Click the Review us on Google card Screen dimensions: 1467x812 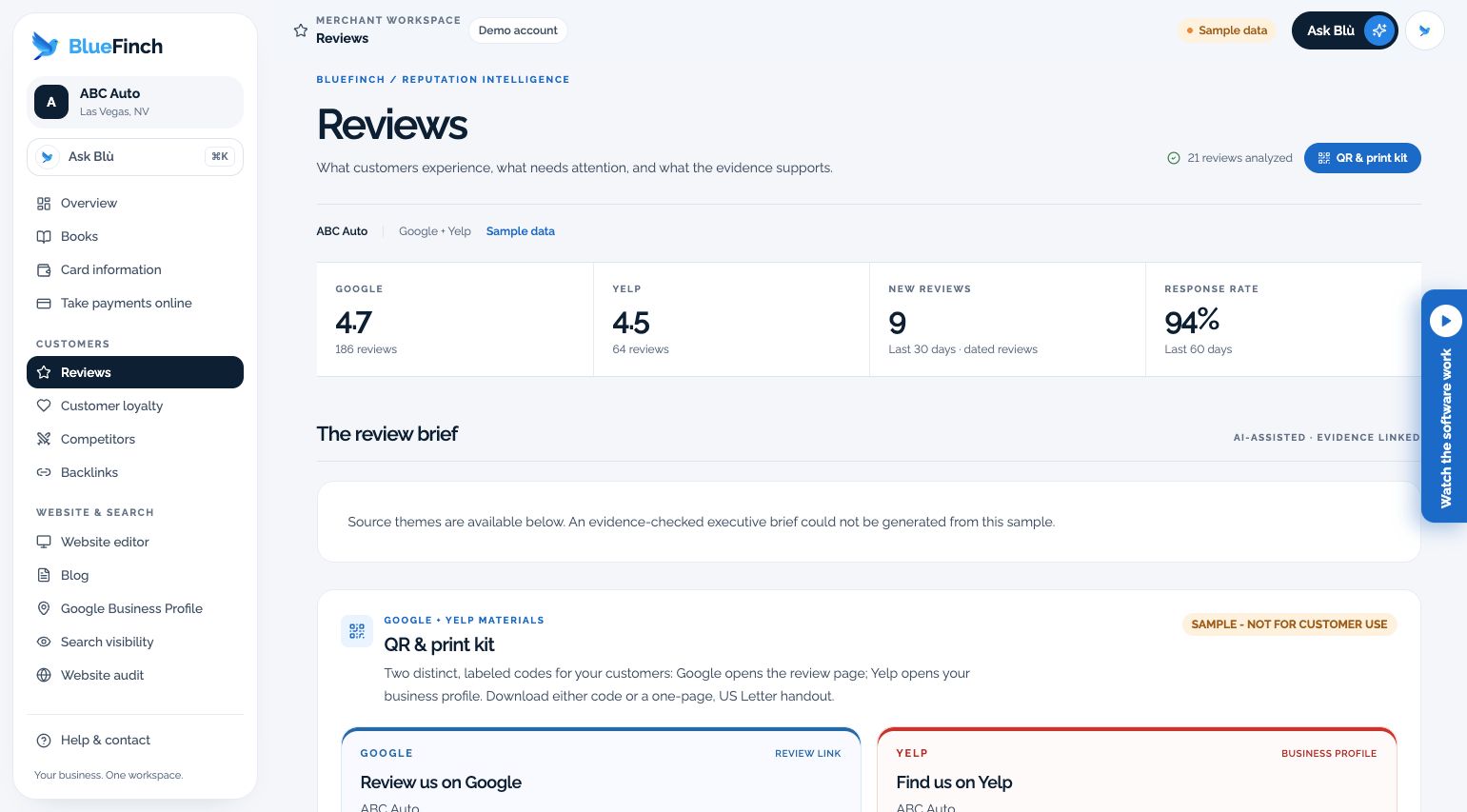pos(601,770)
